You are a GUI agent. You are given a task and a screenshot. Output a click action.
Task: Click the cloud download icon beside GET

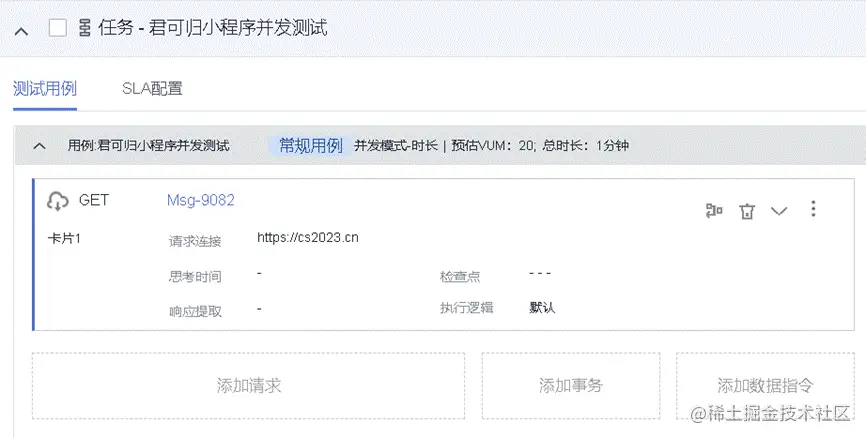pos(58,201)
